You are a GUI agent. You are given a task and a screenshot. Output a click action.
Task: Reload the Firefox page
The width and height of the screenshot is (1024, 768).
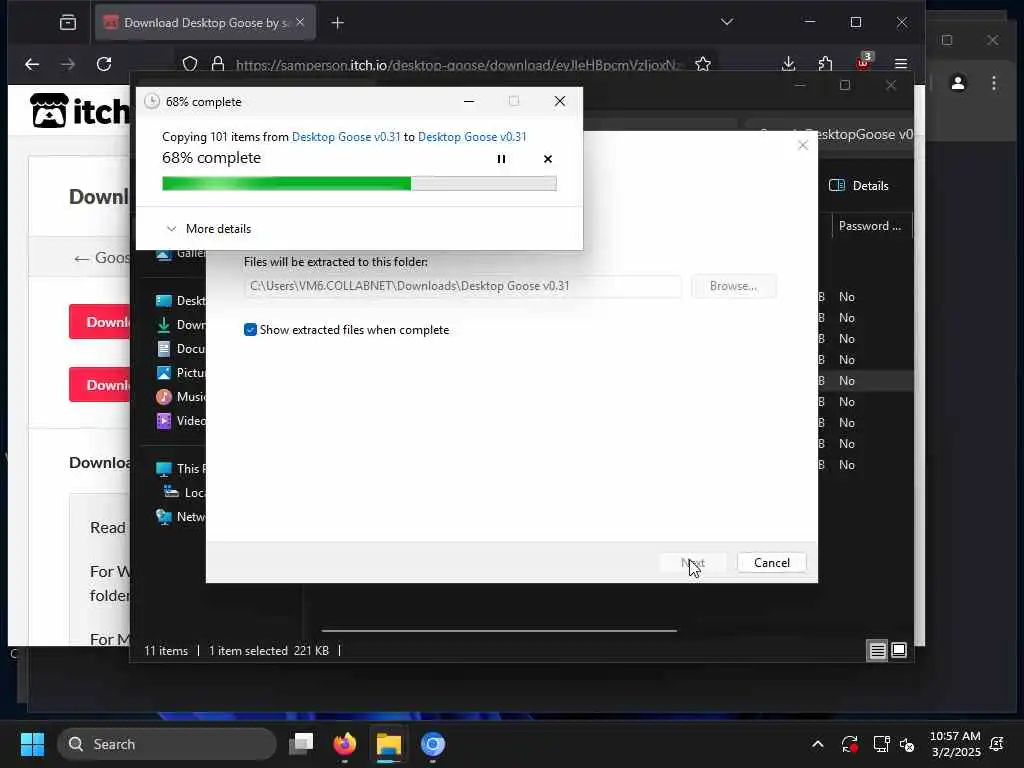(104, 64)
